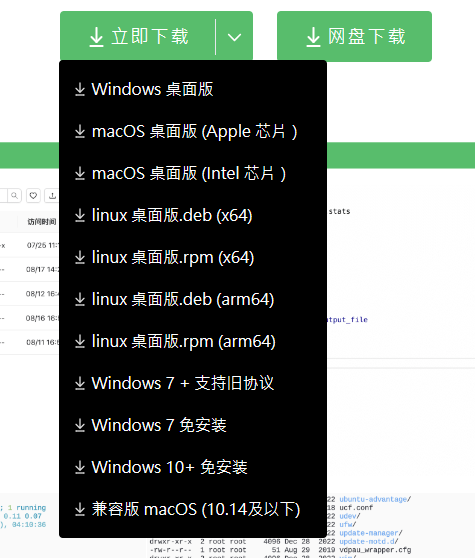
Task: Choose macOS 桌面版 (Intel 芯片)
Action: [x=193, y=173]
